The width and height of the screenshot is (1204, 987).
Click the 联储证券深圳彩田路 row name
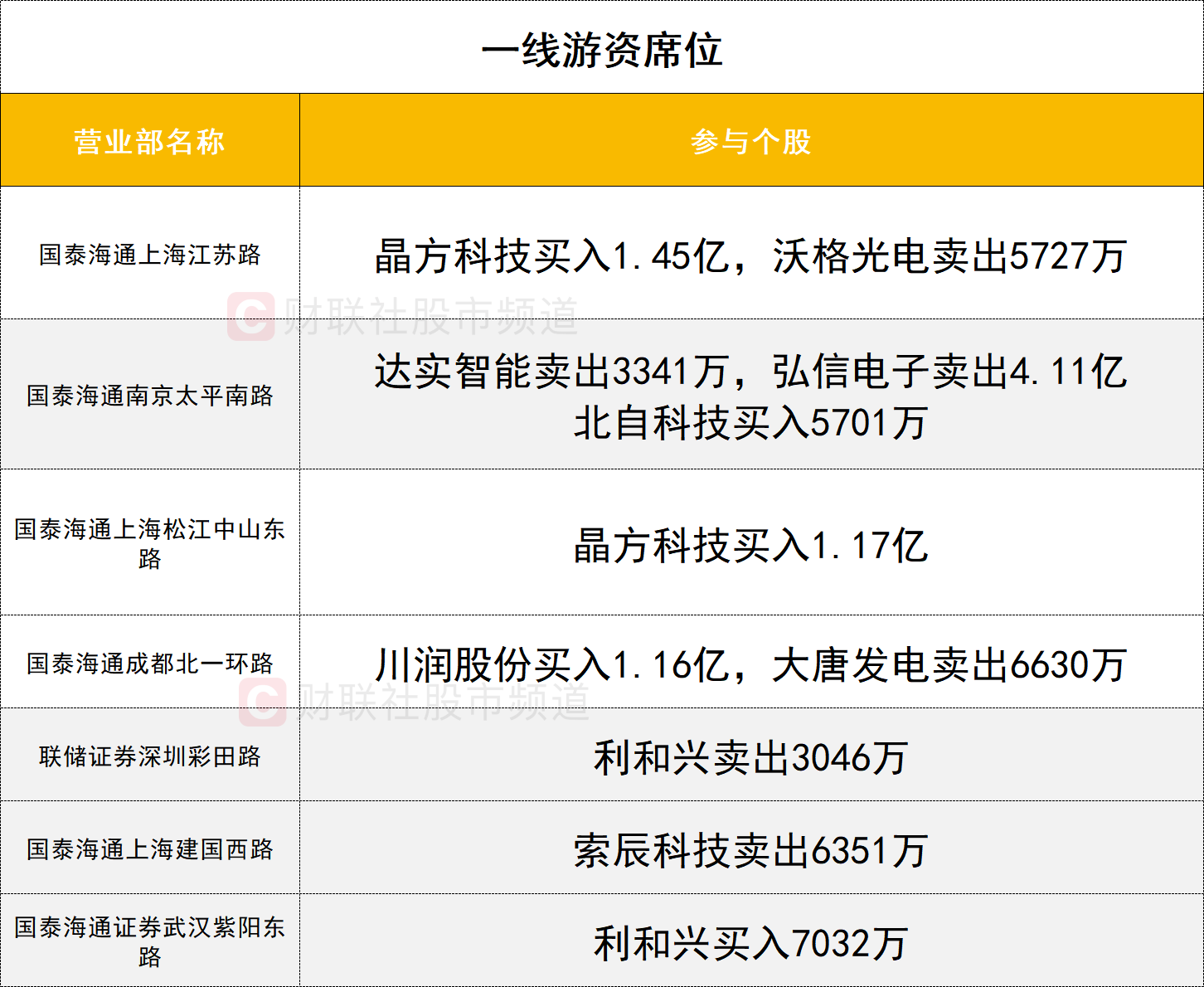click(x=149, y=756)
